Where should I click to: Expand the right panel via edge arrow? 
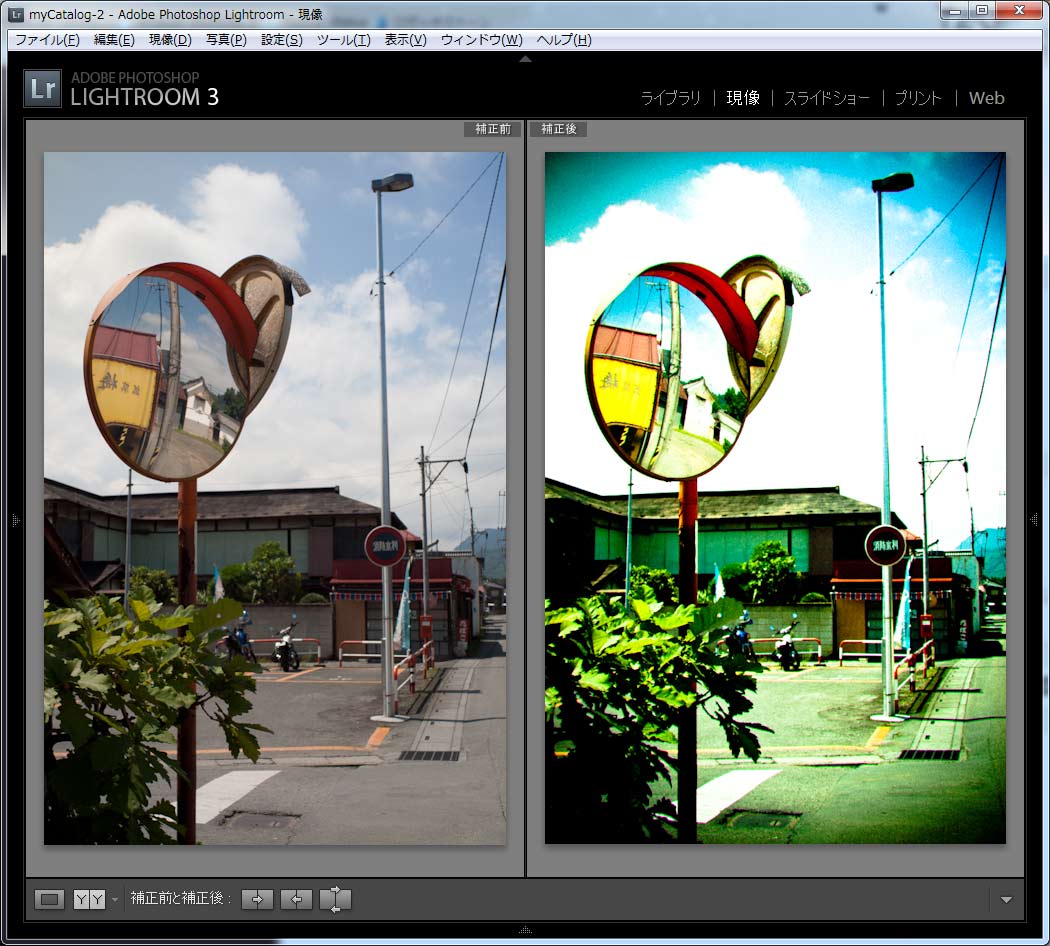click(x=1036, y=519)
